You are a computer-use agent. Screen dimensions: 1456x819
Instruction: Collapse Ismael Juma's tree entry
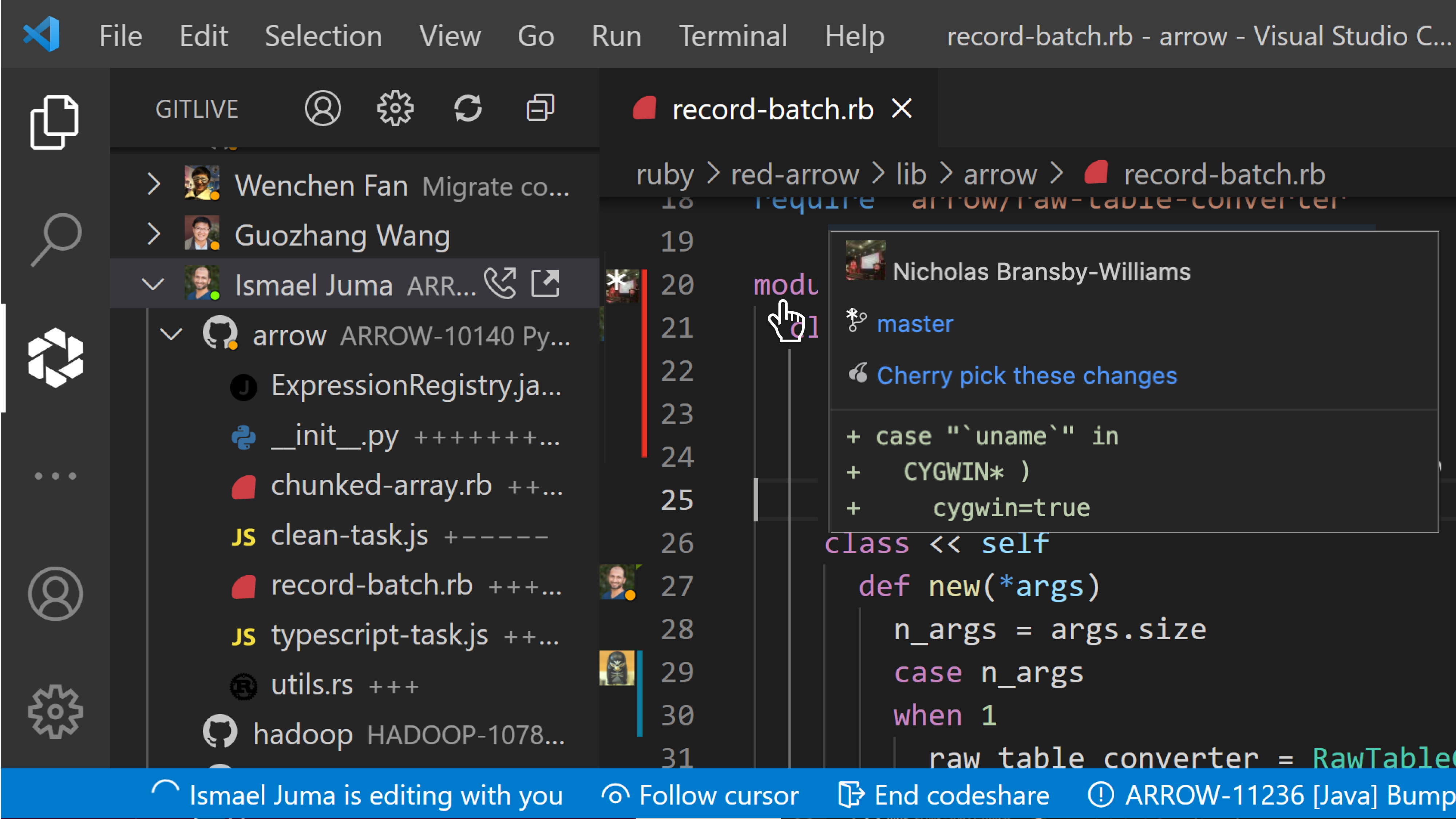pos(153,284)
